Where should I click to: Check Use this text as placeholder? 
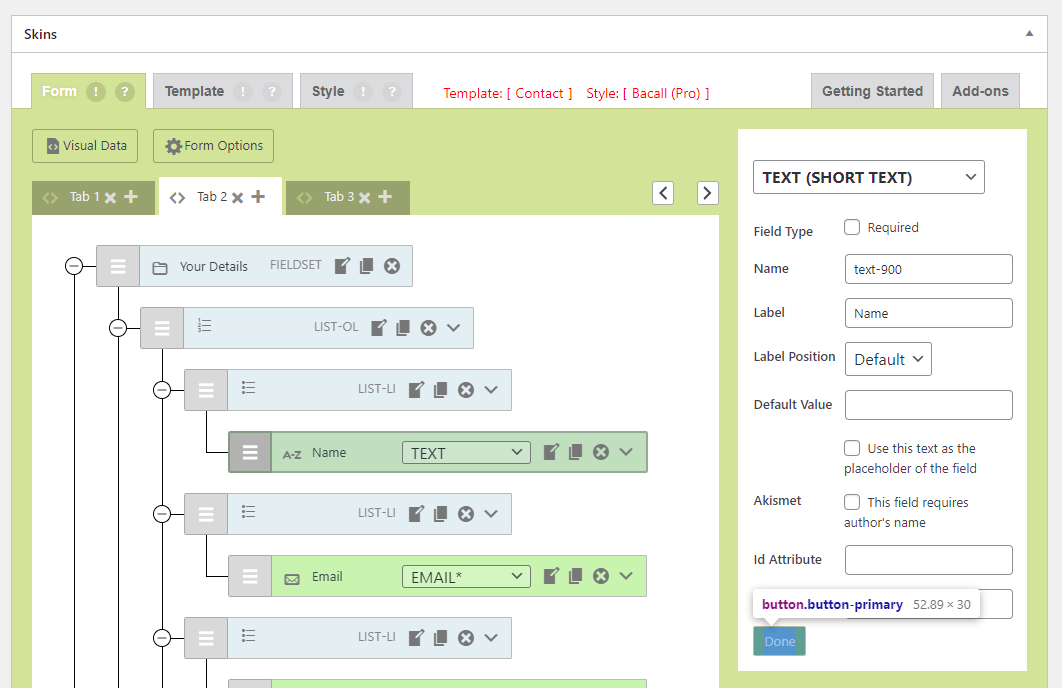(852, 448)
